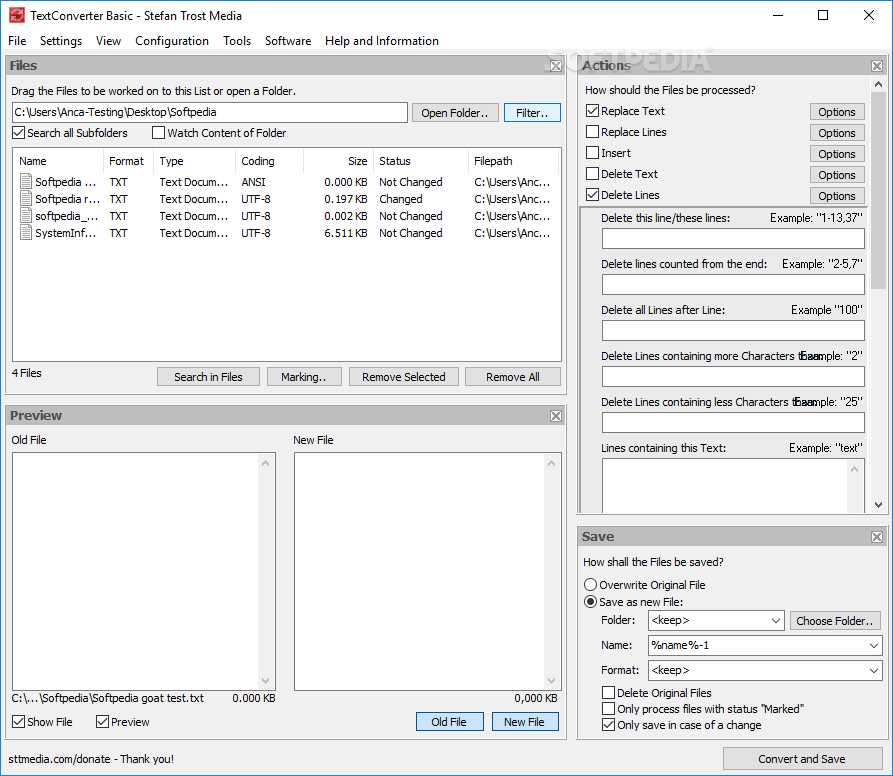Image resolution: width=893 pixels, height=776 pixels.
Task: Click Search in Files button
Action: (208, 377)
